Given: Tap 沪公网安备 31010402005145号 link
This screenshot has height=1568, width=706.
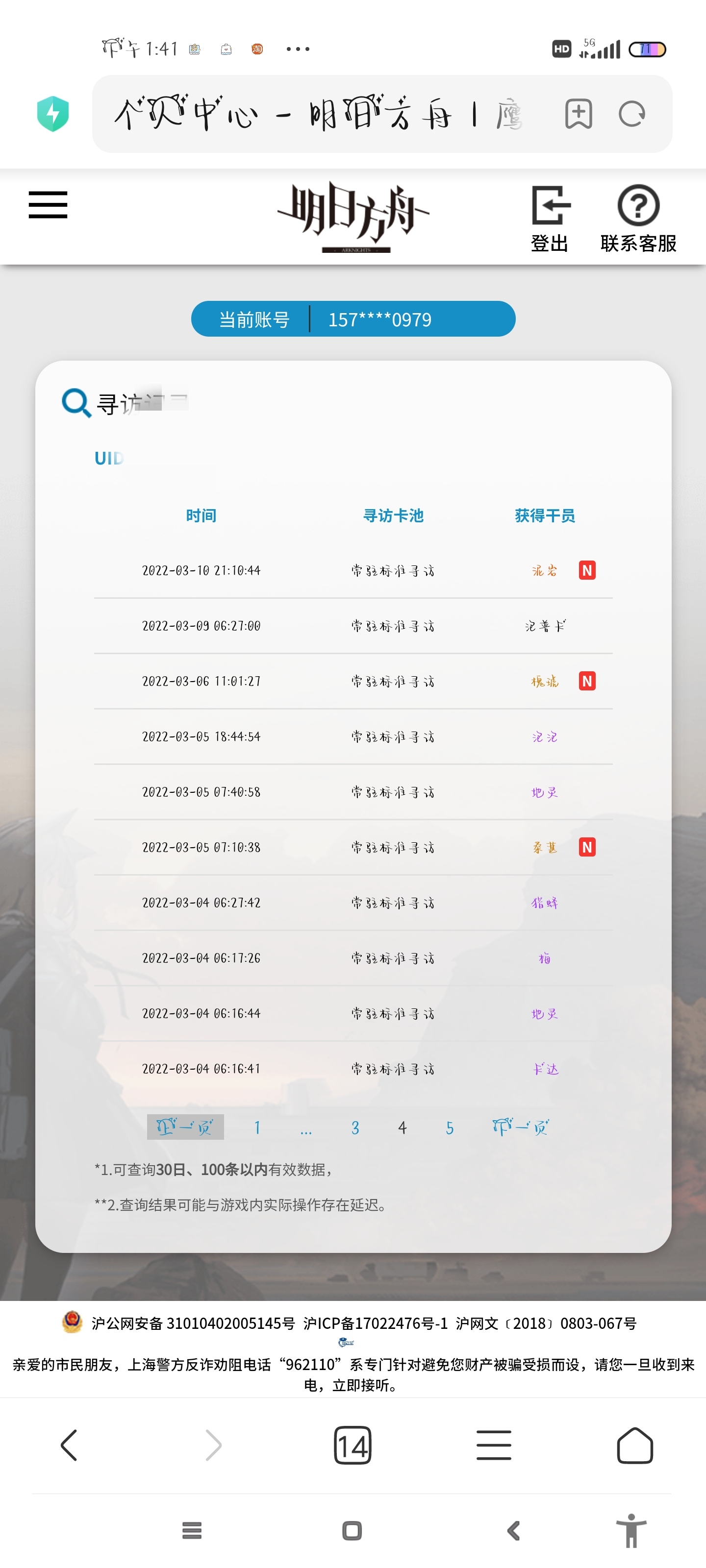Looking at the screenshot, I should tap(193, 1323).
